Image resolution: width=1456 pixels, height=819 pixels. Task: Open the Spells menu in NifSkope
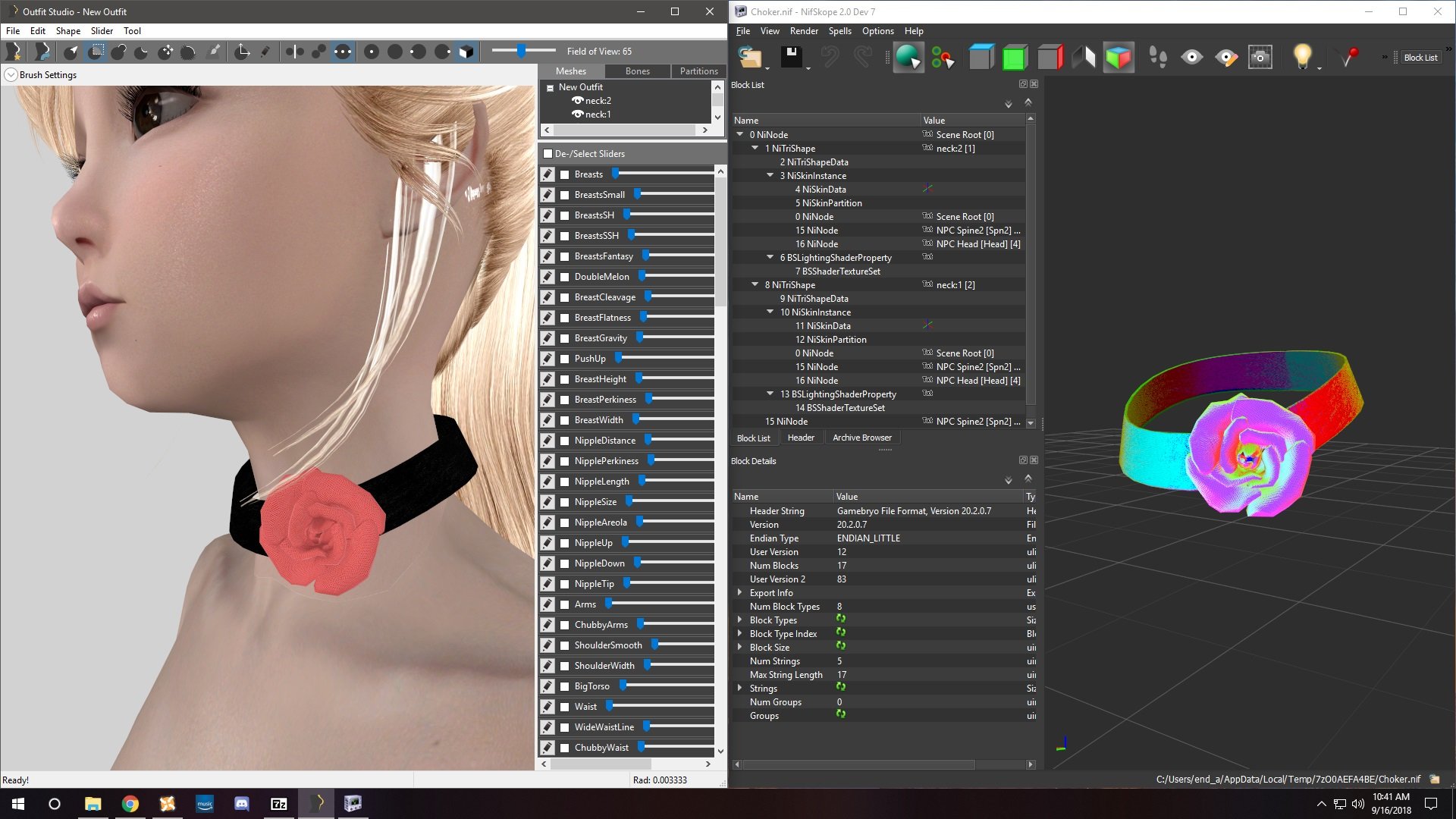click(839, 31)
